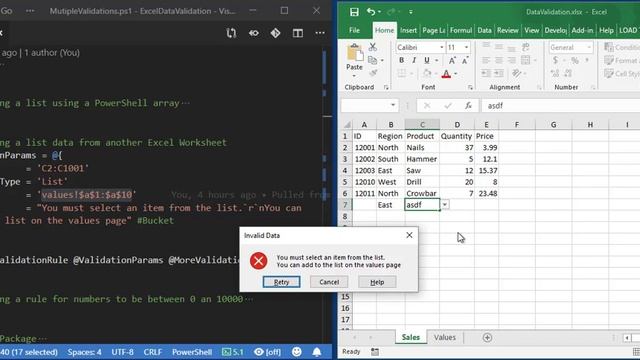Click the Format as Table icon

pos(609,60)
